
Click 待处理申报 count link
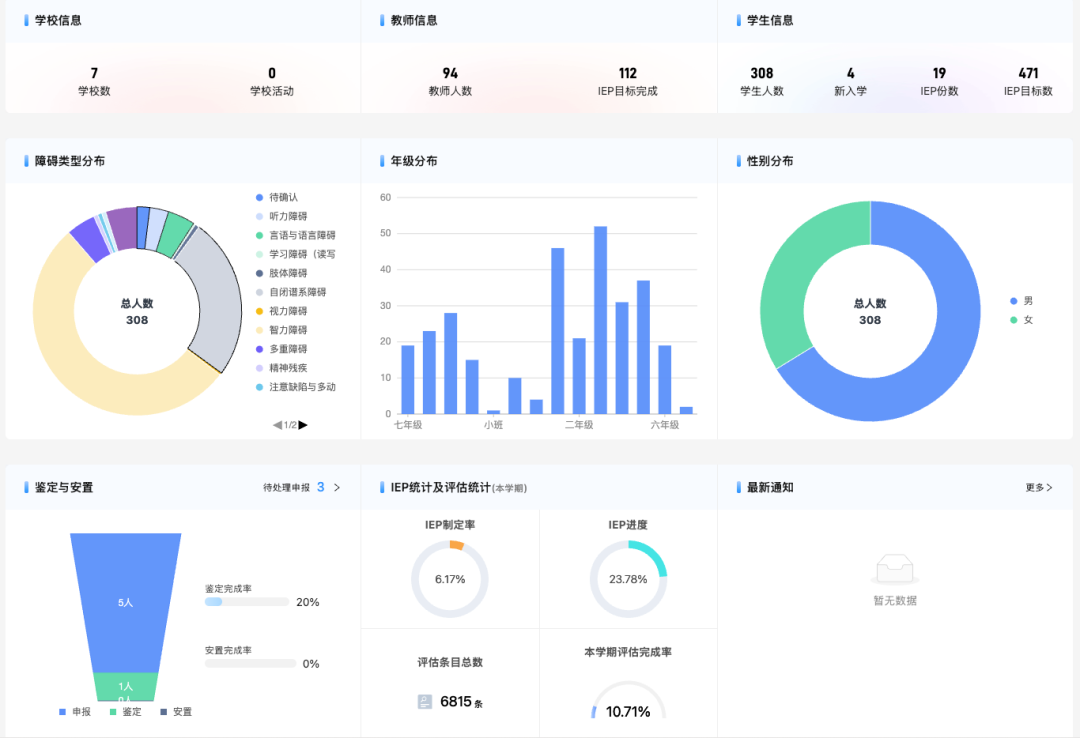[x=321, y=487]
